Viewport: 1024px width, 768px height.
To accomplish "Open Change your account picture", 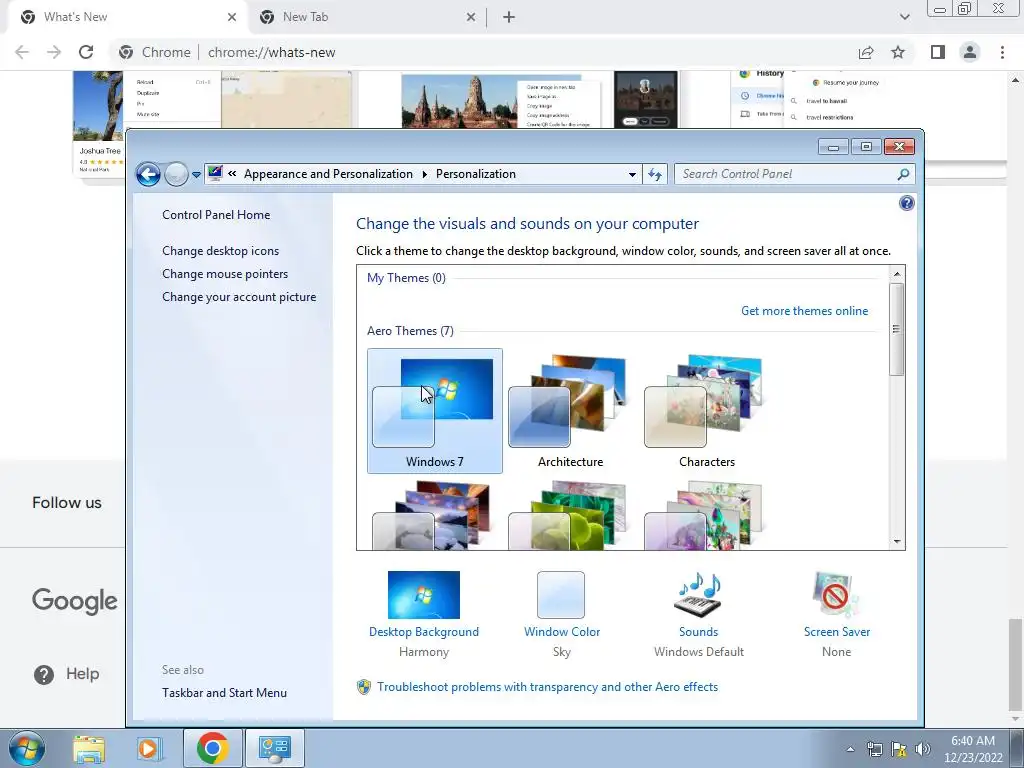I will (239, 296).
